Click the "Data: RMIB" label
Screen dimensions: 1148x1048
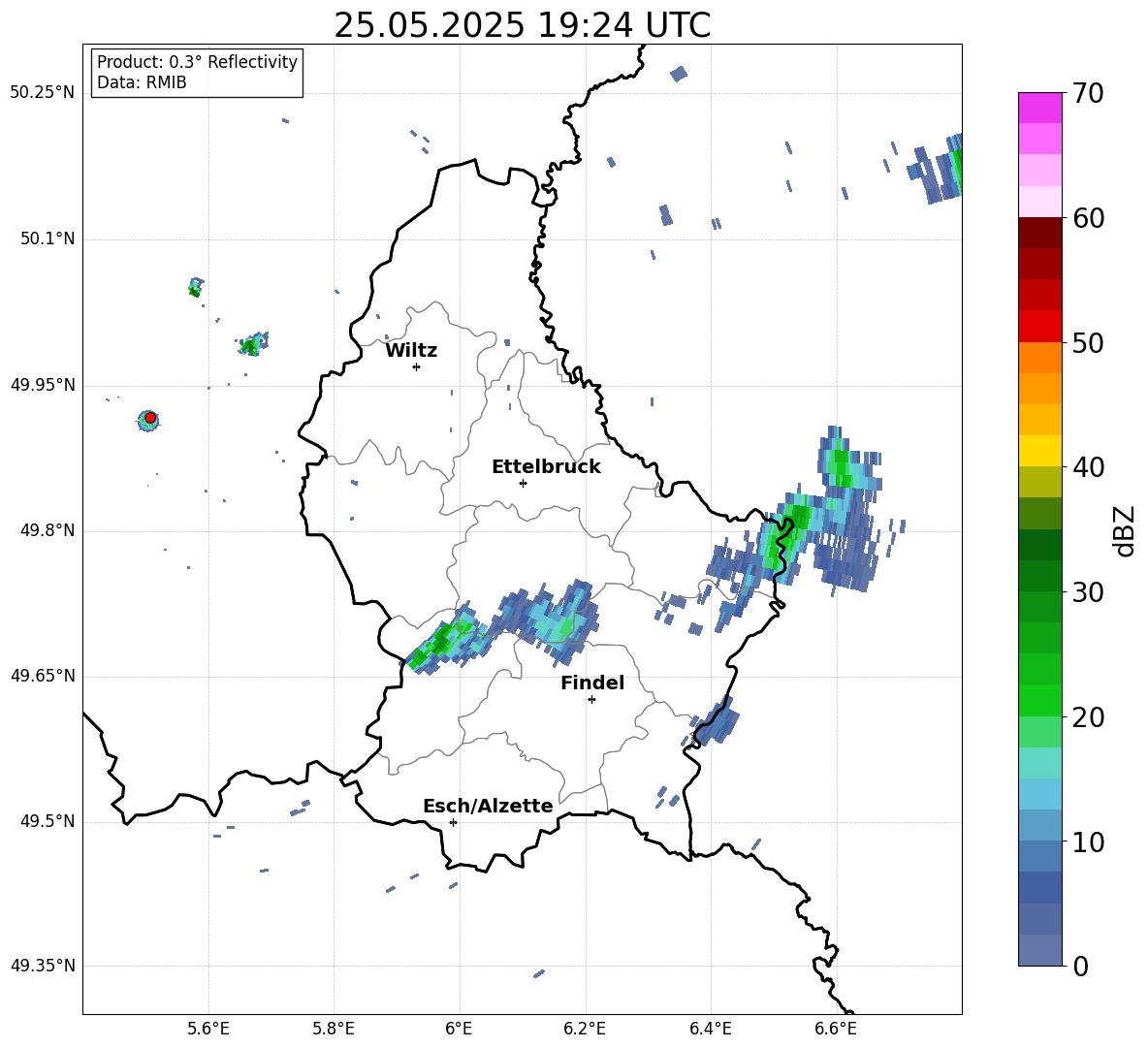click(x=142, y=82)
